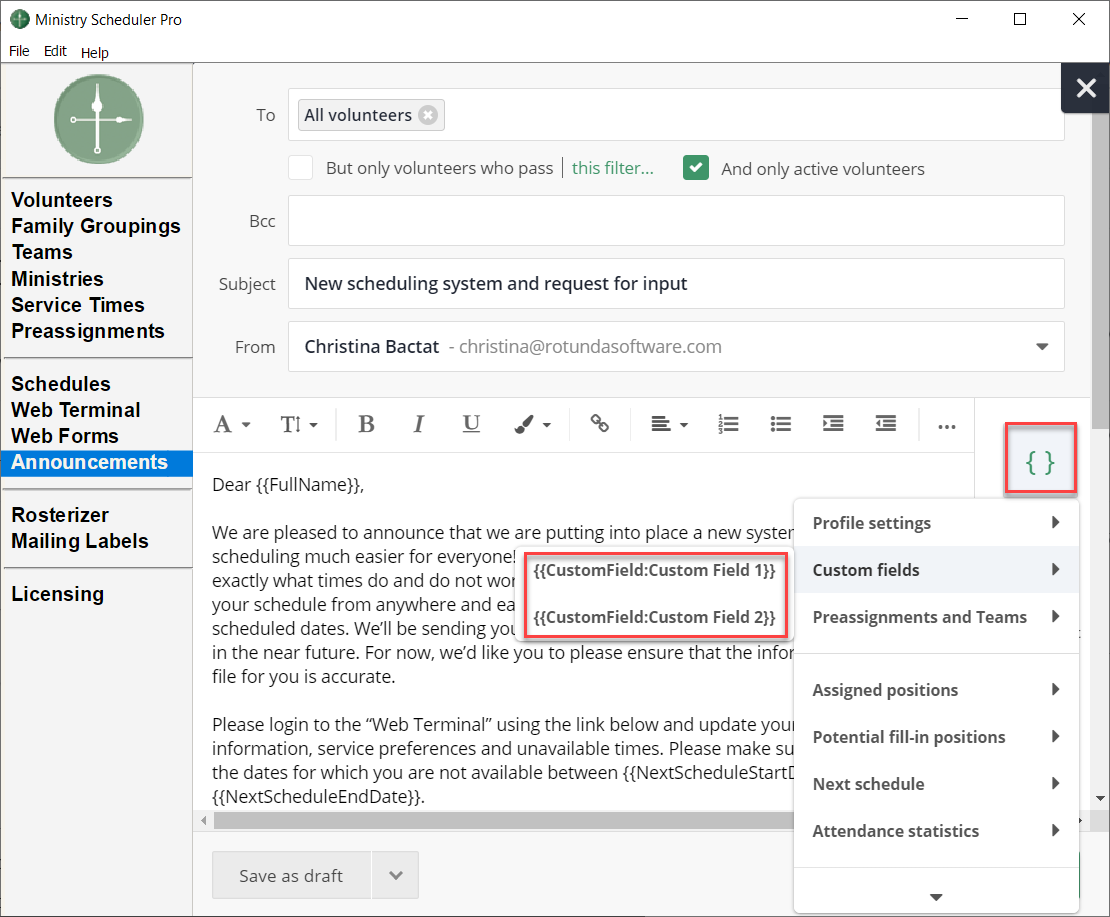Click the 'this filter...' link
Viewport: 1110px width, 917px height.
tap(612, 168)
